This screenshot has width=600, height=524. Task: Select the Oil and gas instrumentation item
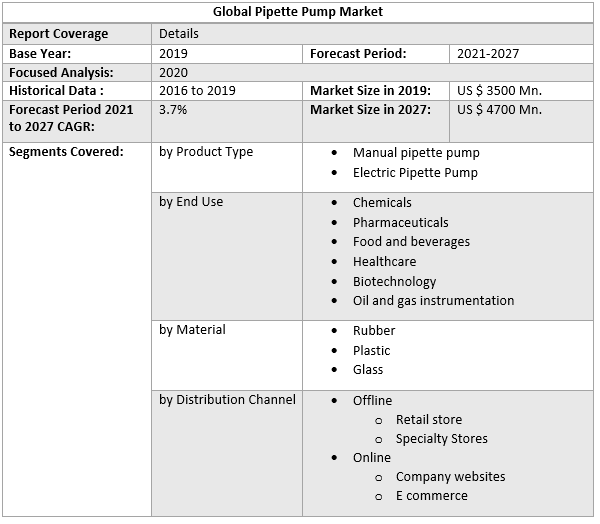click(433, 300)
